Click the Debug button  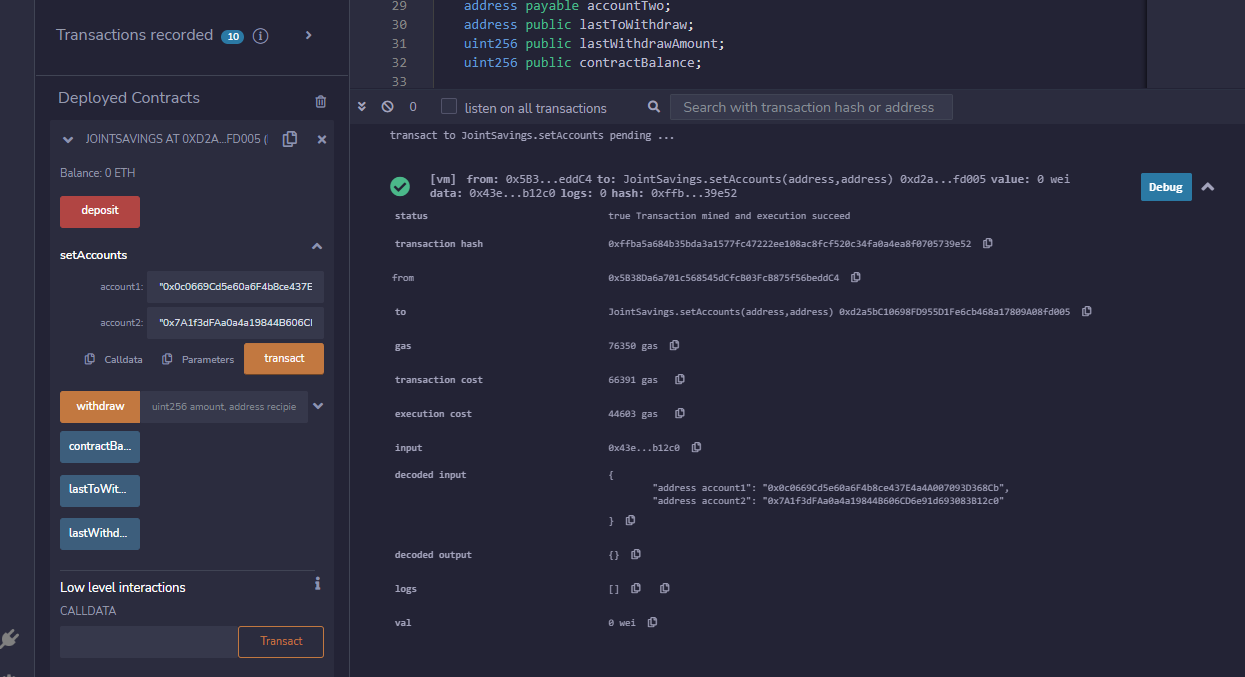(1166, 187)
